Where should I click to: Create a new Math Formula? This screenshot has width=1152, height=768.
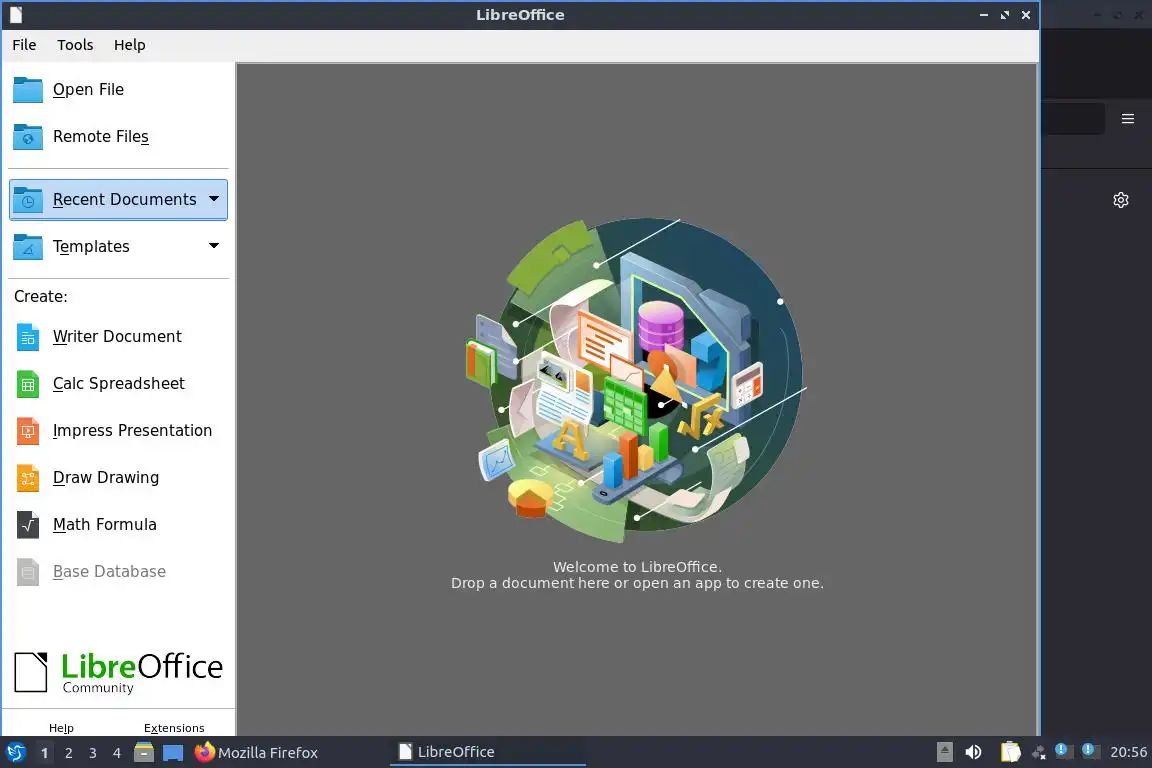click(104, 525)
